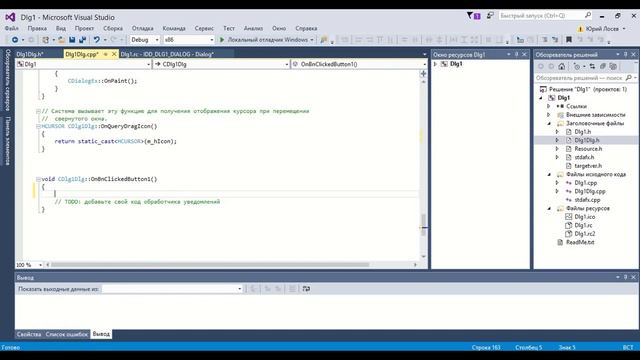Image resolution: width=640 pixels, height=360 pixels.
Task: Open the Файл menu
Action: coord(11,28)
